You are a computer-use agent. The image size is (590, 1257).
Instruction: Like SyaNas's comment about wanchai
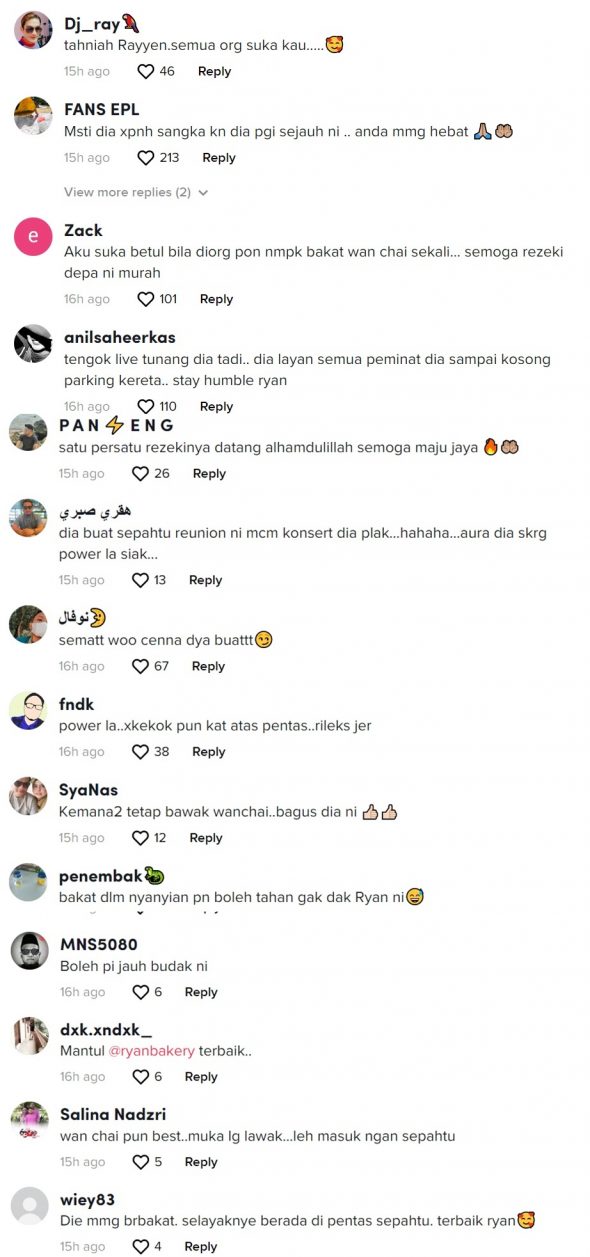pos(141,838)
